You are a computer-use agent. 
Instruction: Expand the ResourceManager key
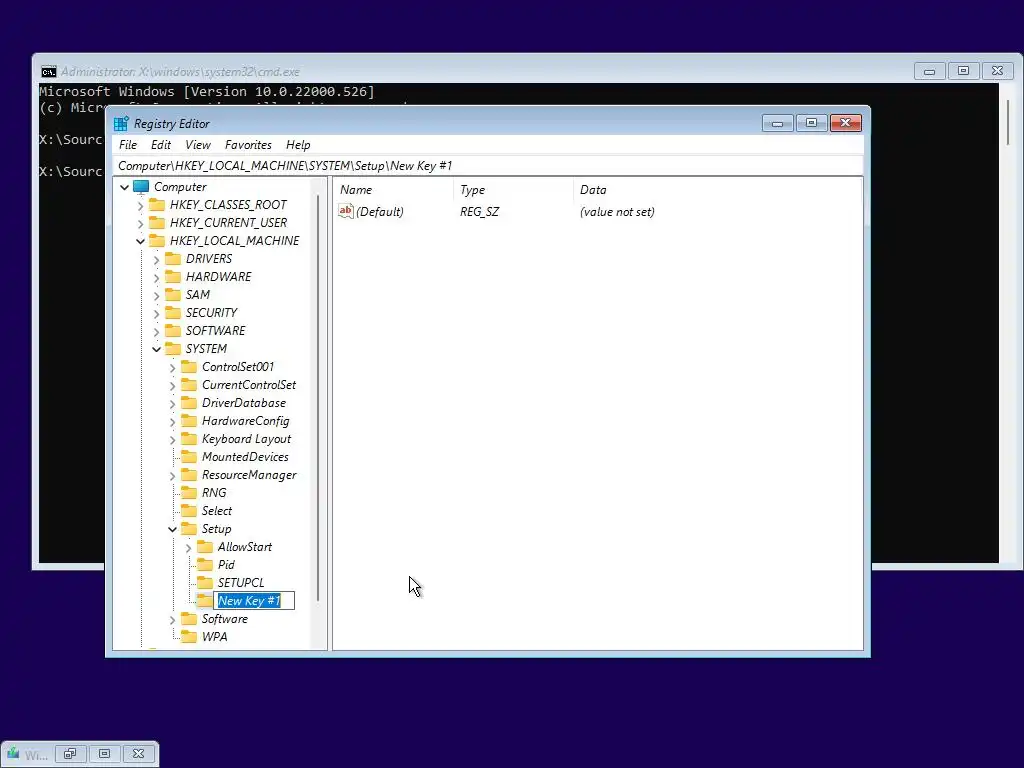click(172, 476)
